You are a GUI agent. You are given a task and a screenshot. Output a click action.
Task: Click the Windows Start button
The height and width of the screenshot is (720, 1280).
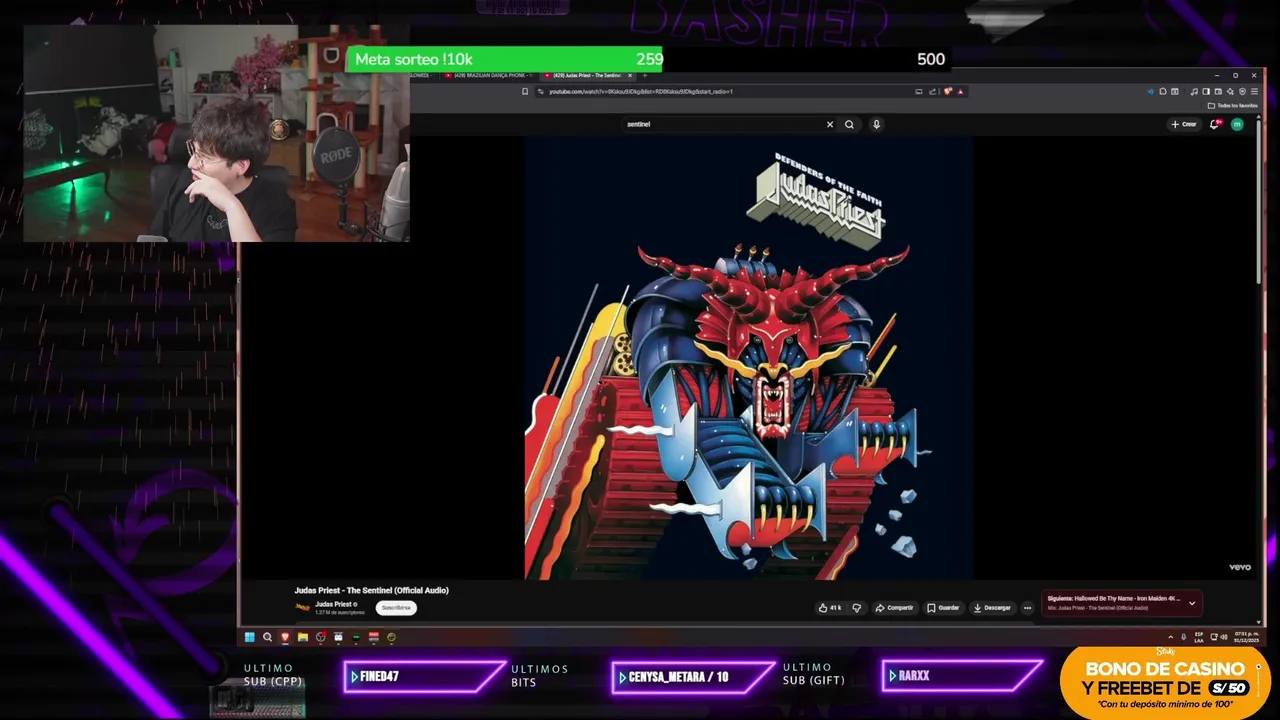click(249, 637)
